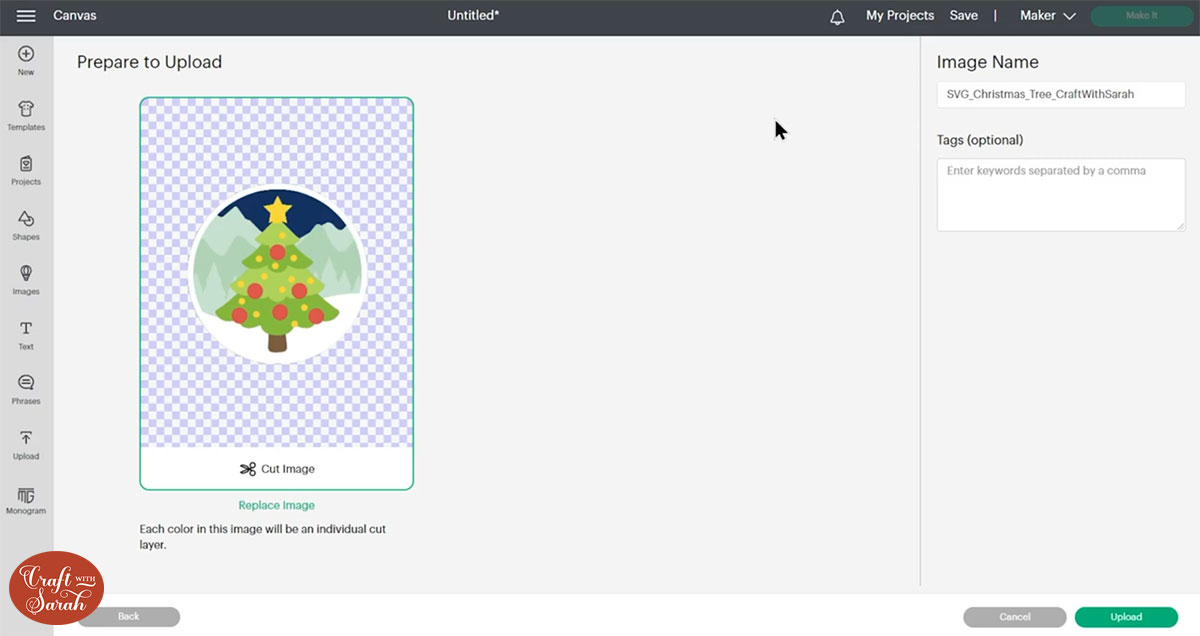This screenshot has width=1200, height=636.
Task: Click Save in the top bar
Action: [x=963, y=15]
